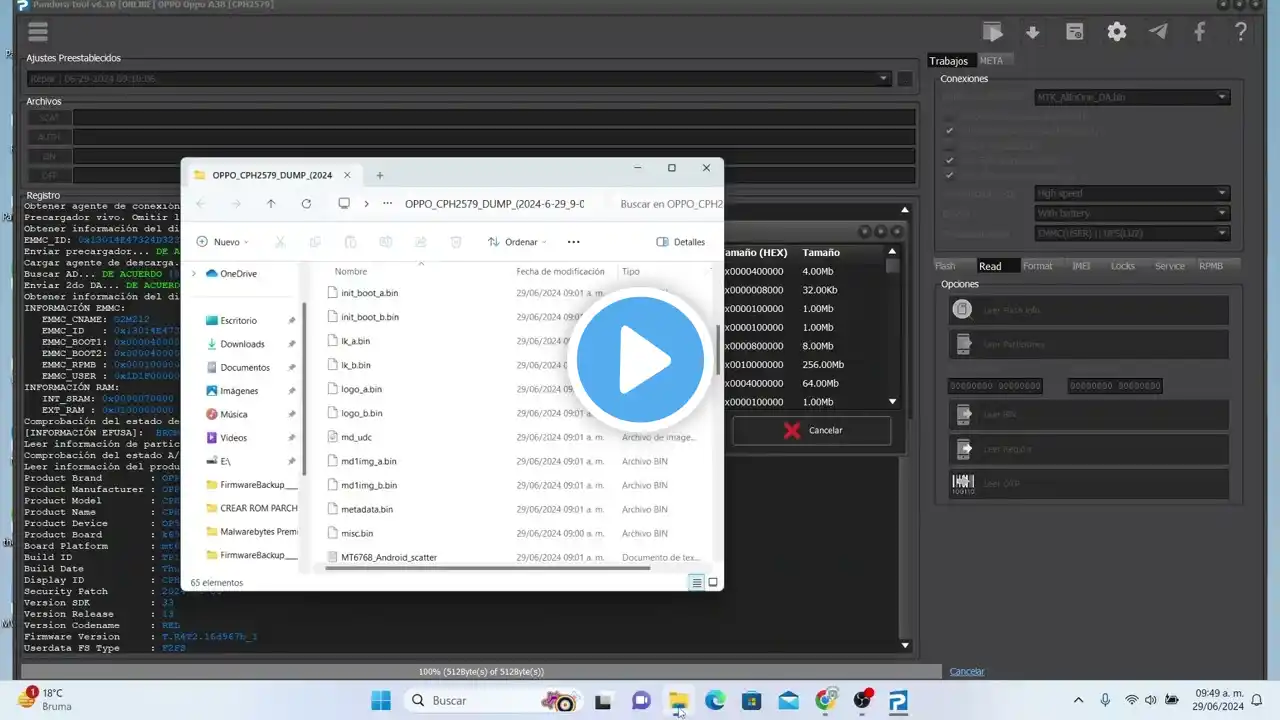This screenshot has height=720, width=1280.
Task: Open the help question mark icon
Action: (x=1241, y=32)
